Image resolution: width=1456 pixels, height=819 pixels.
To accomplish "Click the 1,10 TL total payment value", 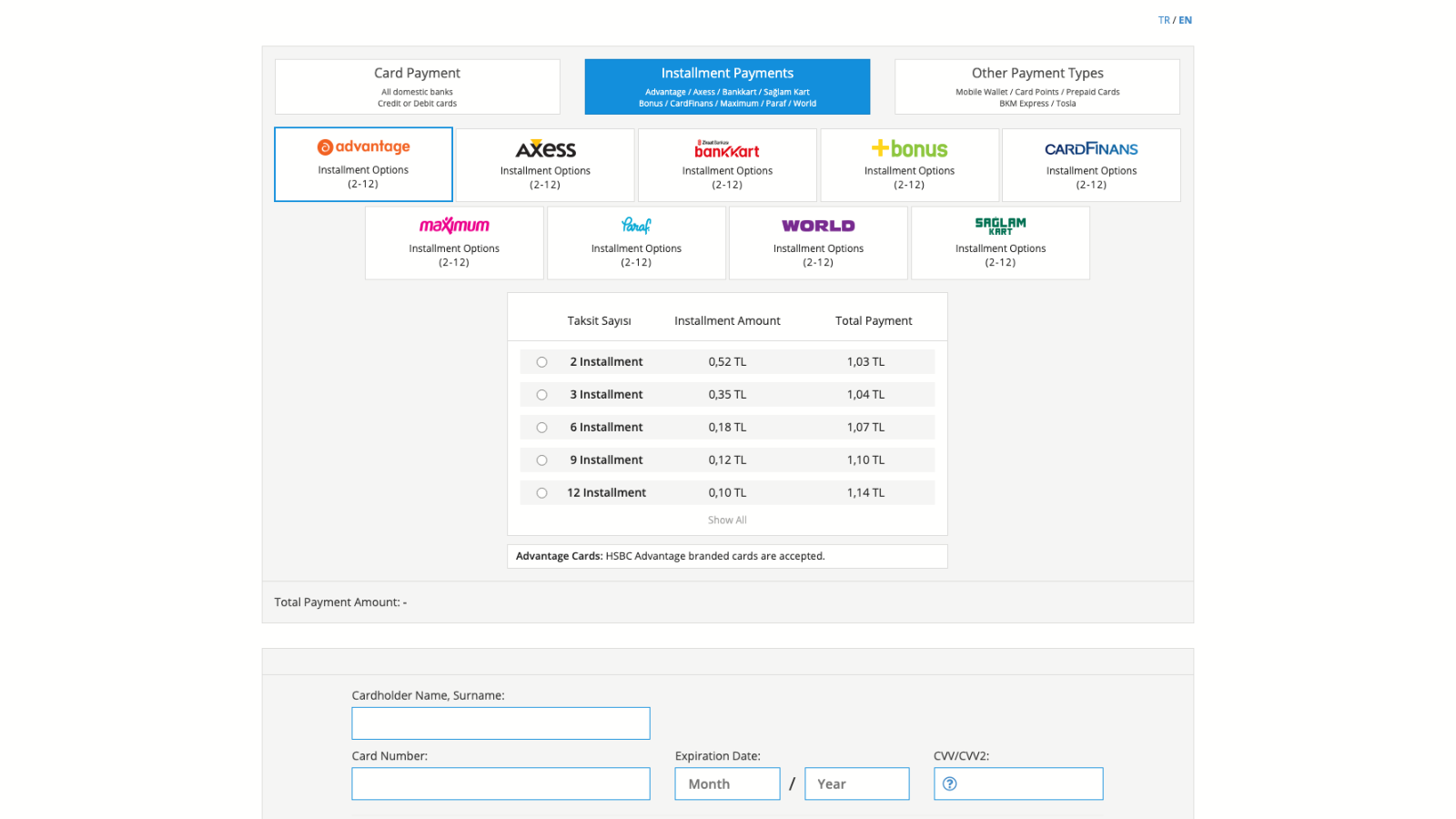I will click(x=865, y=460).
